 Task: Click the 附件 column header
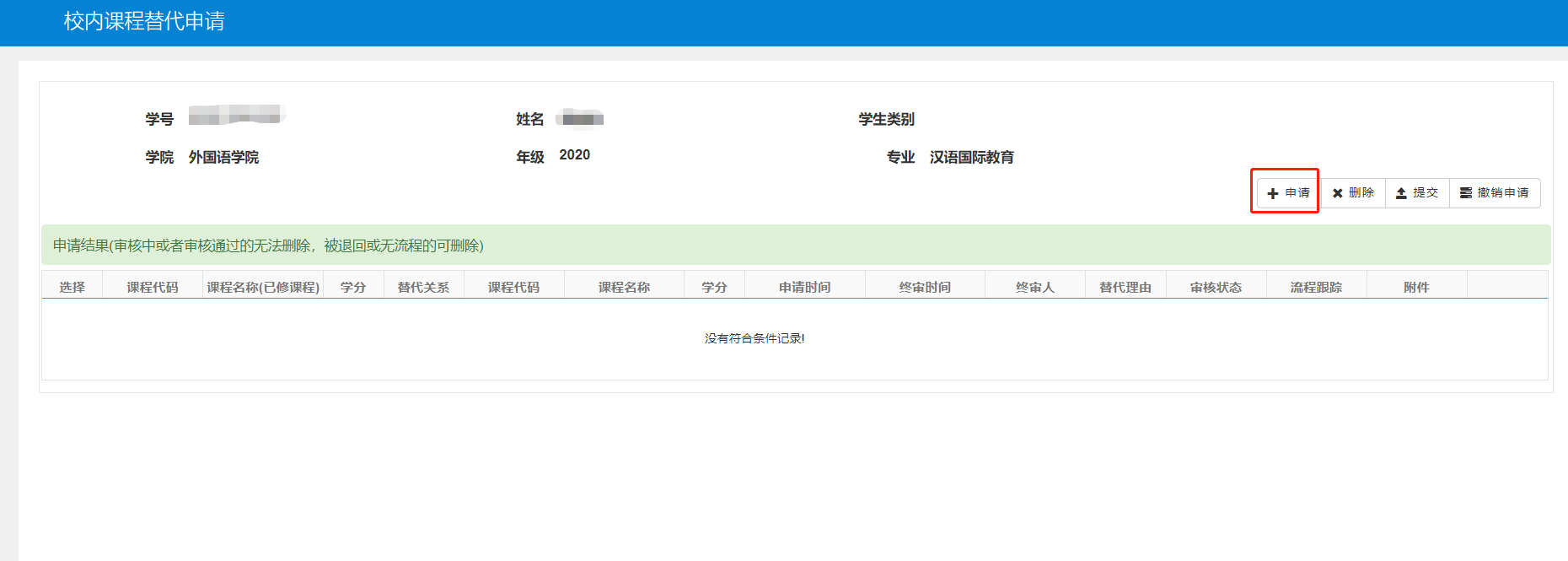click(1416, 287)
